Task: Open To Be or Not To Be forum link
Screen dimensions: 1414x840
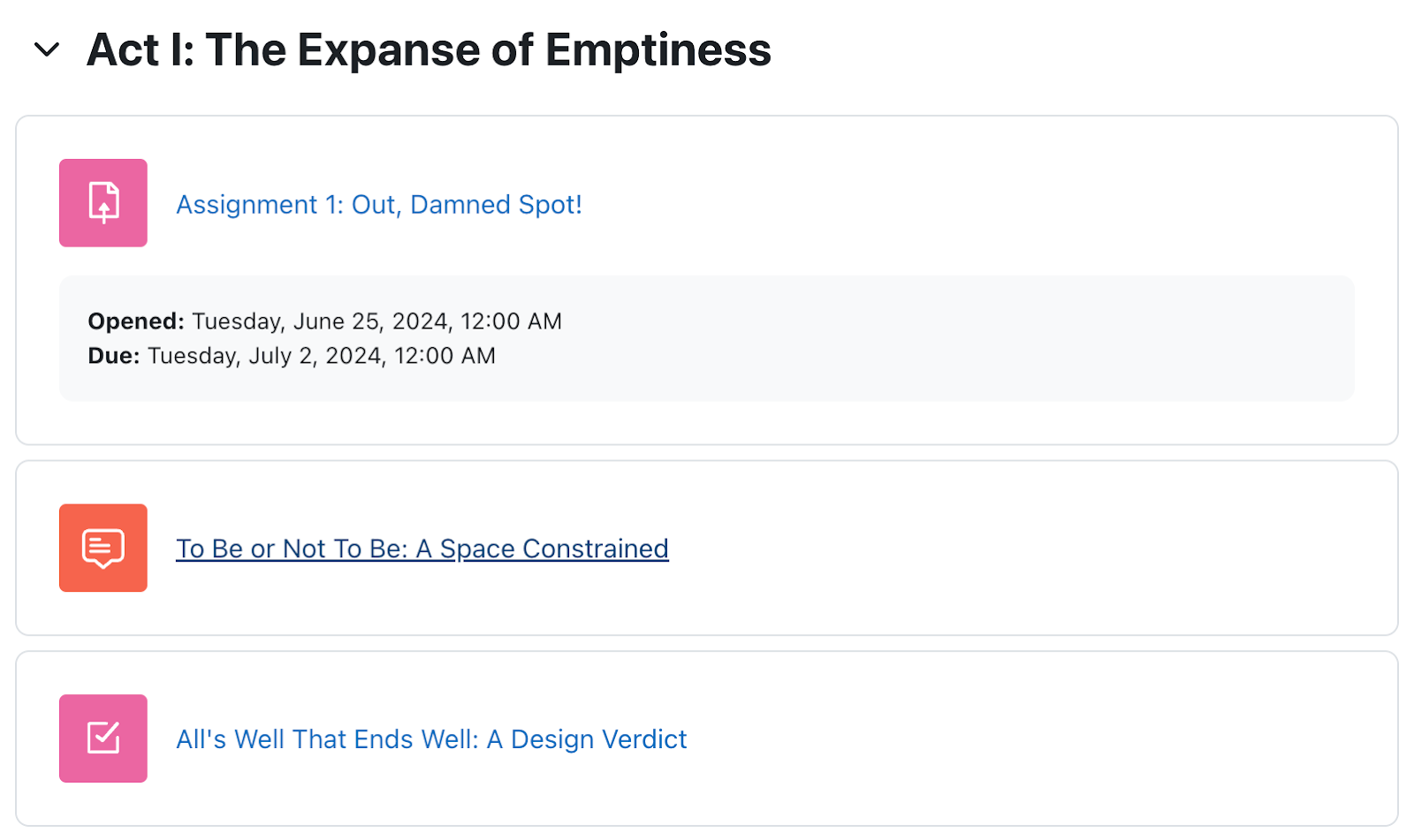Action: [x=422, y=549]
